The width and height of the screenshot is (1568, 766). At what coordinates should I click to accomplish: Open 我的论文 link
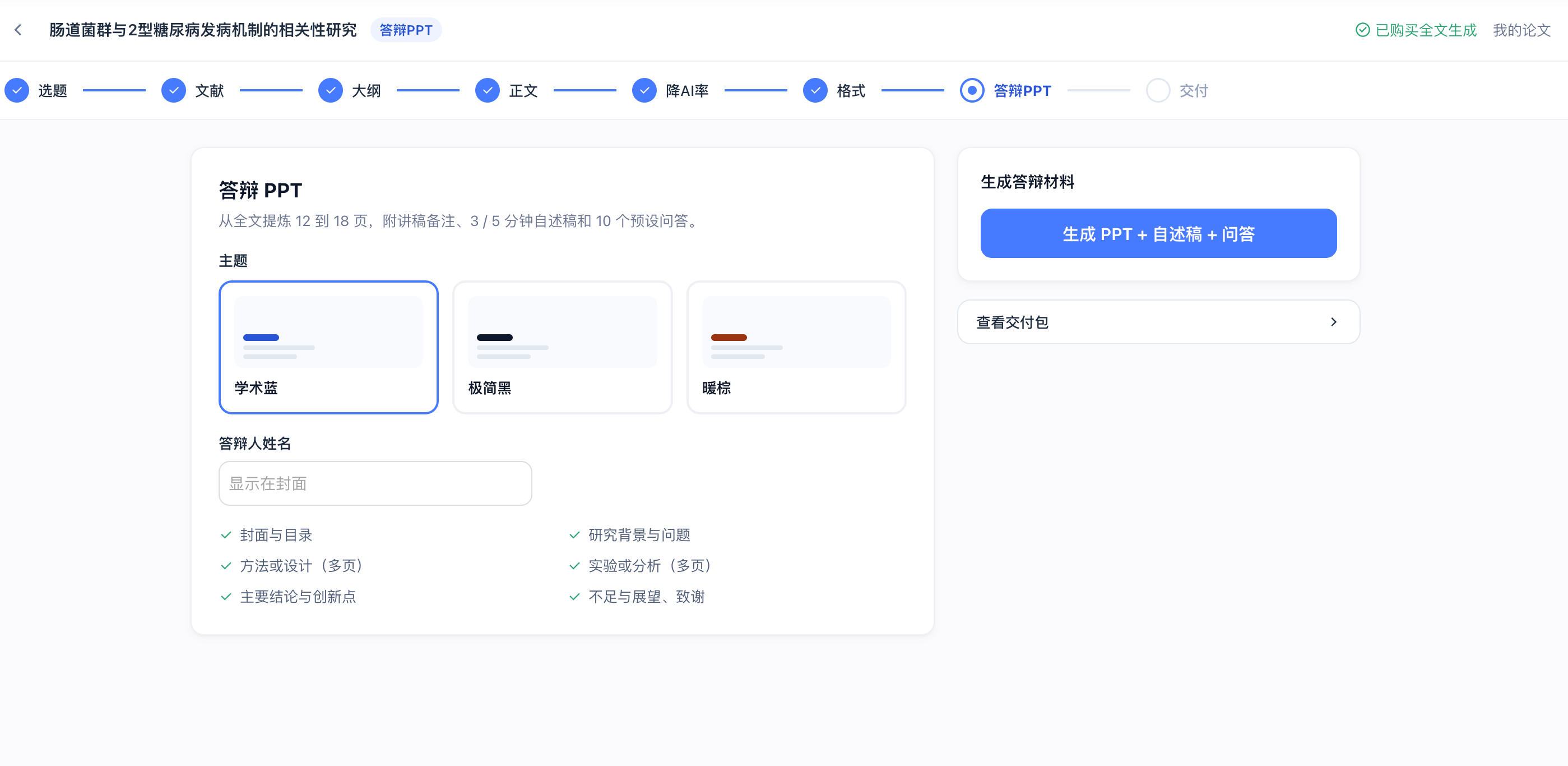coord(1521,30)
